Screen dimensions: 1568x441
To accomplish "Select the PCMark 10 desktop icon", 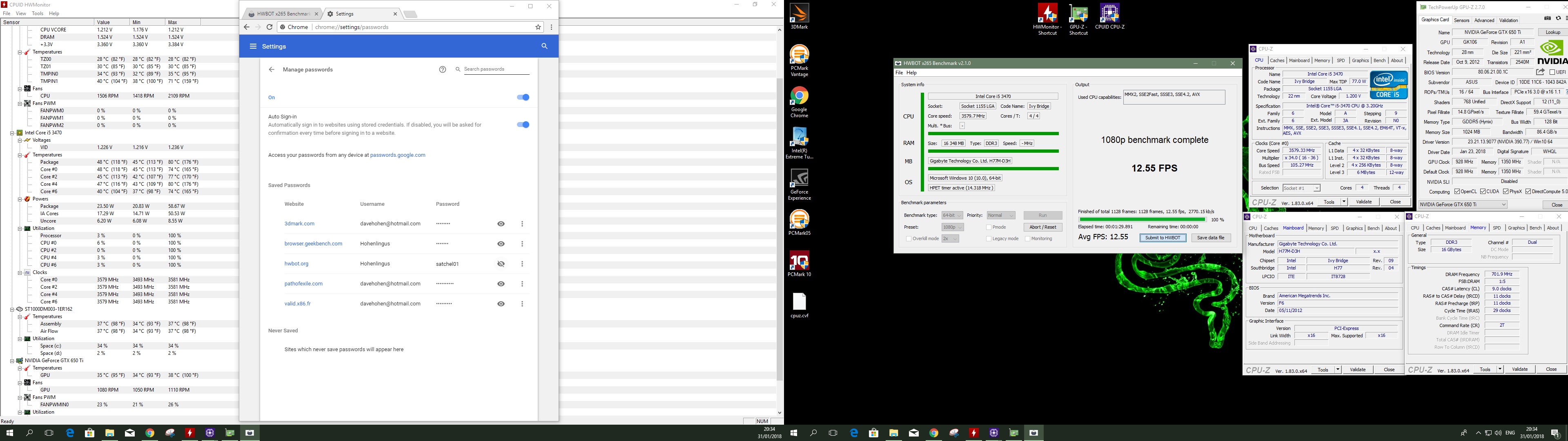I will [799, 264].
